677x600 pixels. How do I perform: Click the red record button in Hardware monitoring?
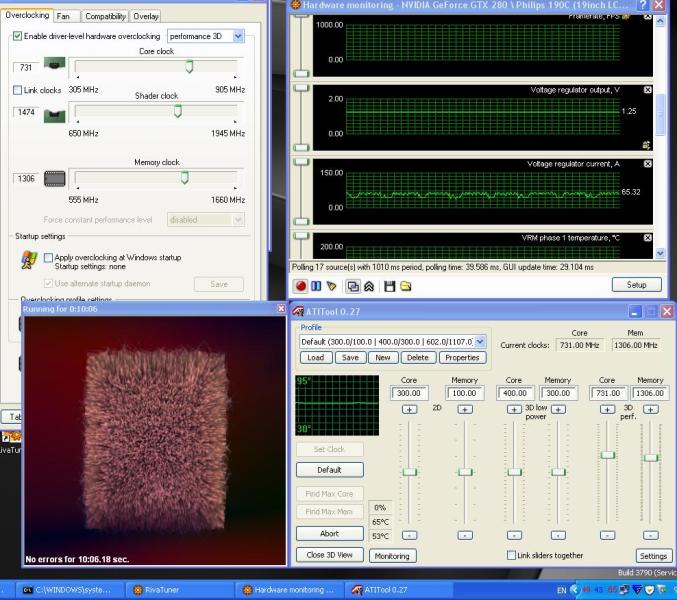tap(301, 286)
